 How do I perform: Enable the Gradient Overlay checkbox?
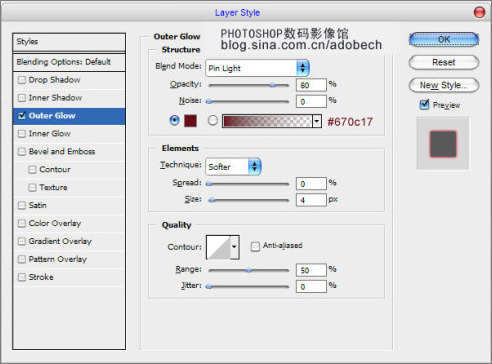coord(22,241)
